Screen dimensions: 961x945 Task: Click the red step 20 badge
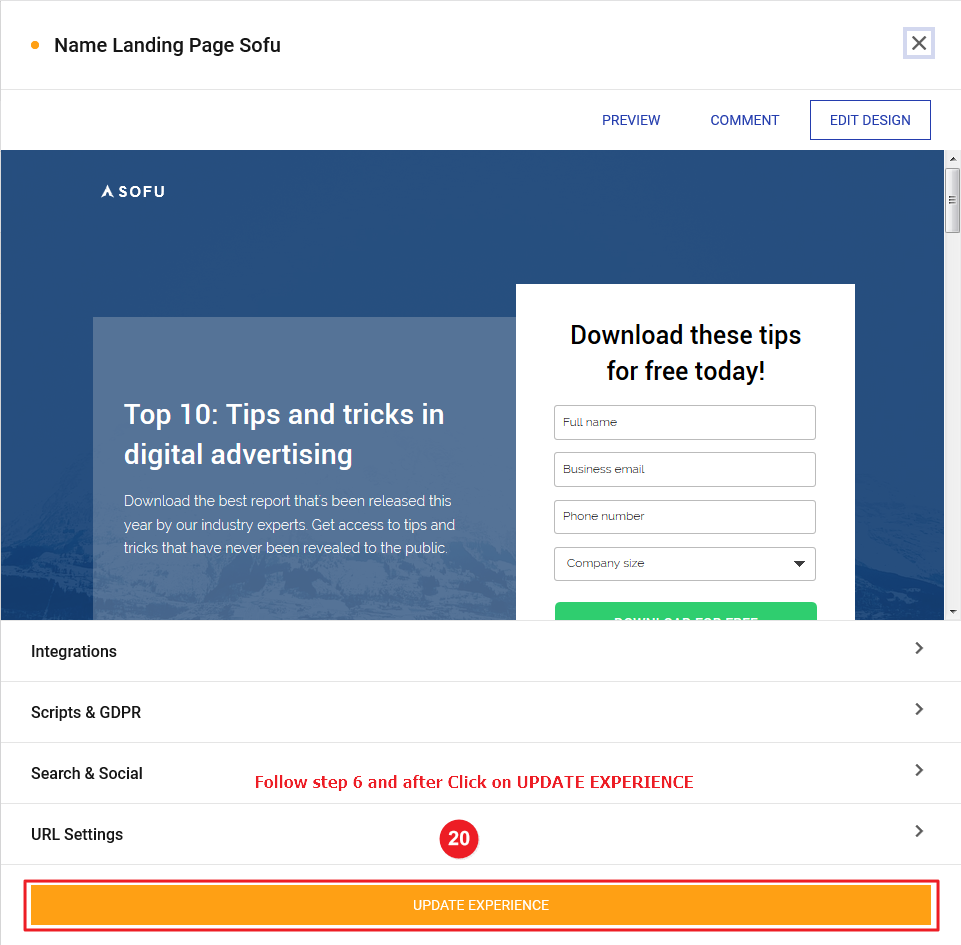point(459,839)
